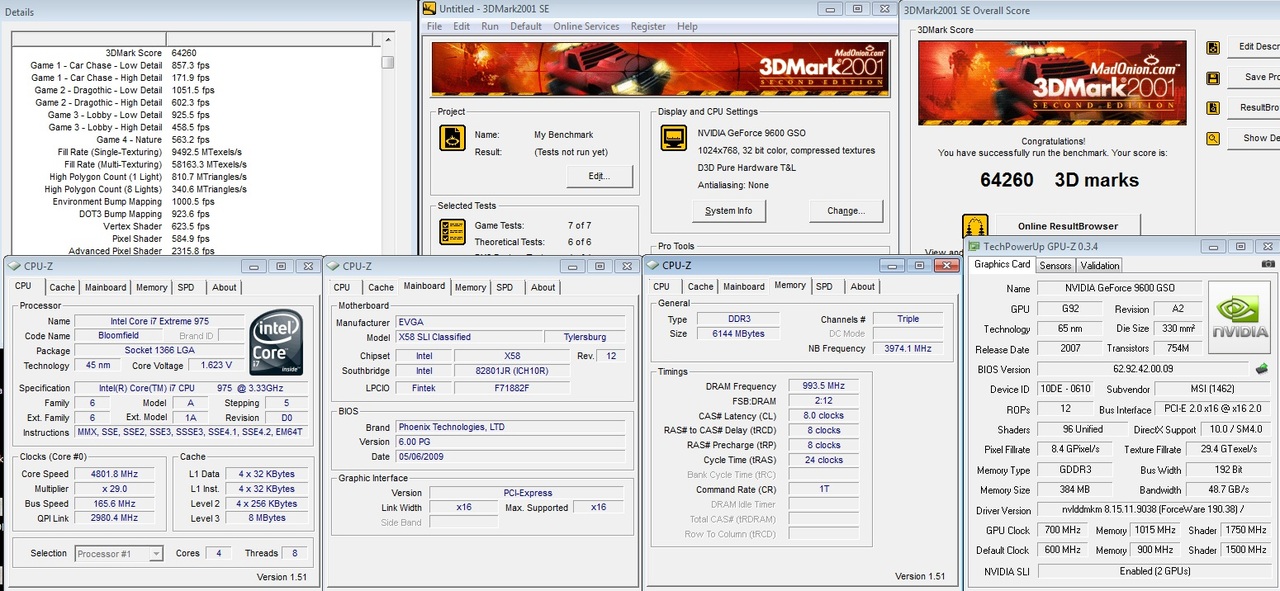This screenshot has width=1280, height=591.
Task: Open the Default menu in 3DMark2001
Action: point(526,27)
